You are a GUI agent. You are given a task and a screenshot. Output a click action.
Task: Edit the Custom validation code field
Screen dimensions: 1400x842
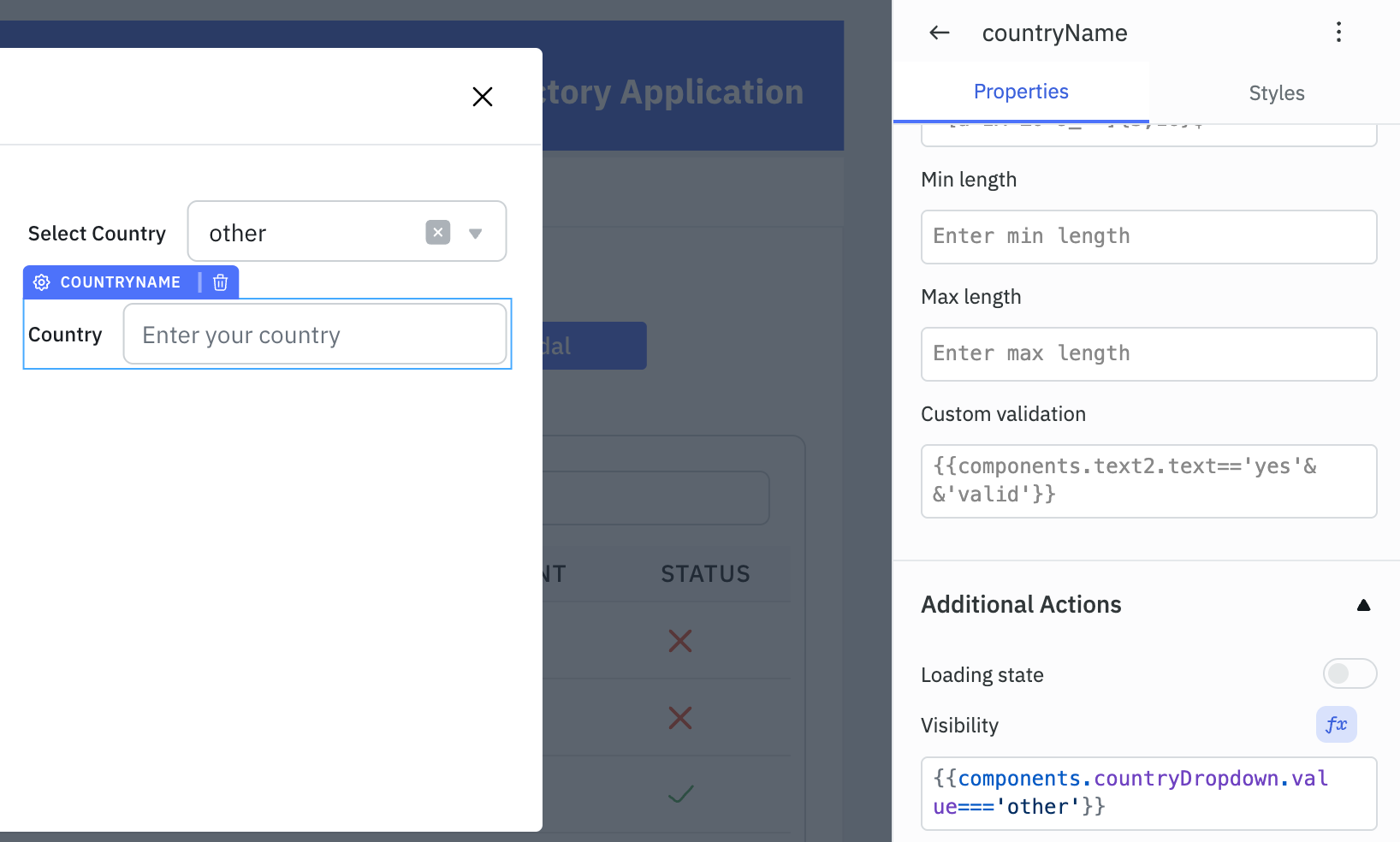click(x=1148, y=481)
